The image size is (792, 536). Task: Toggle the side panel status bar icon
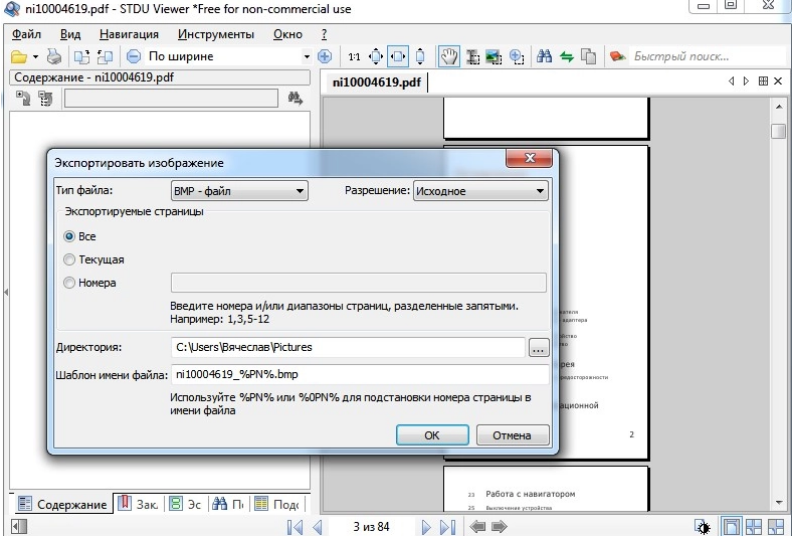(19, 527)
